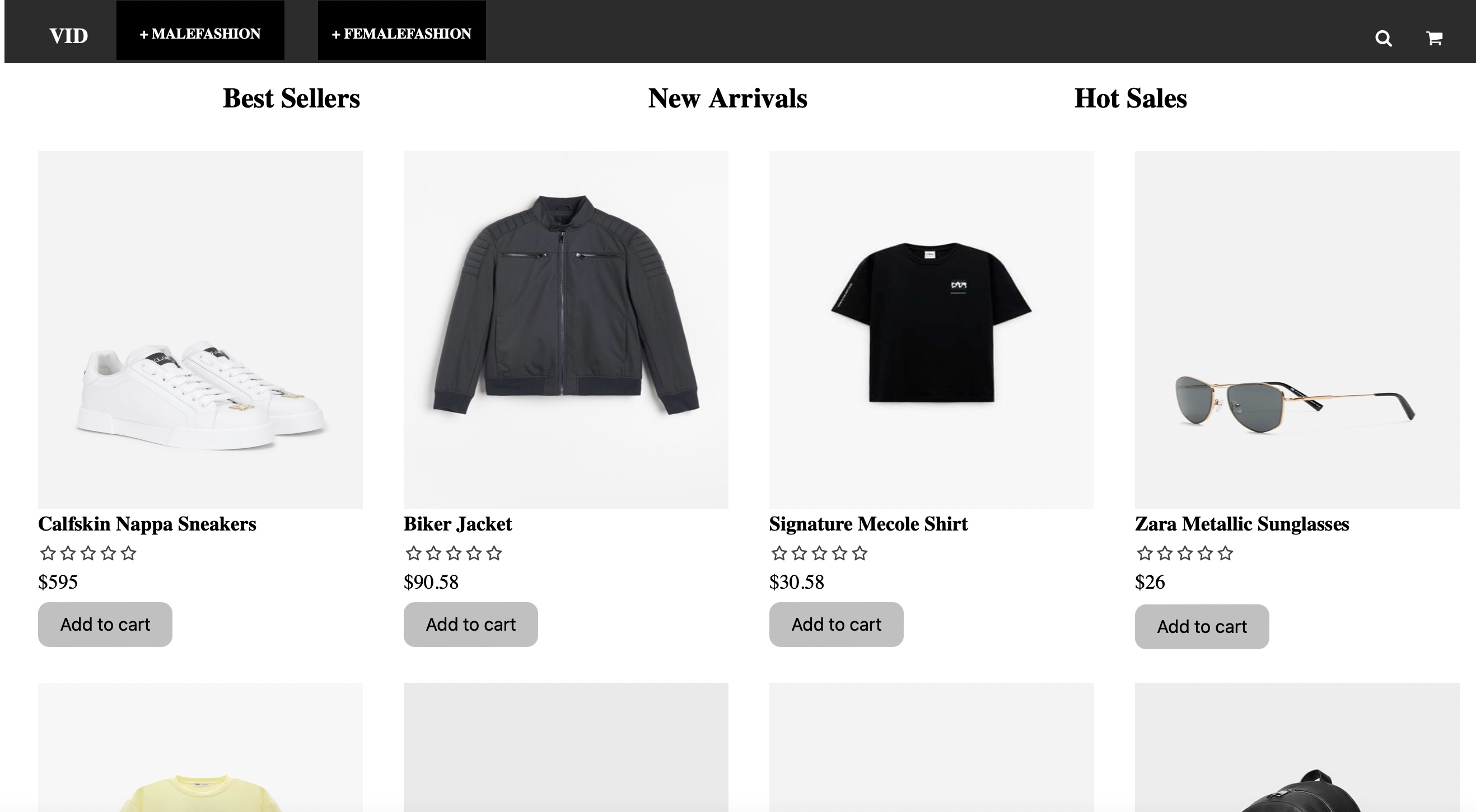Viewport: 1476px width, 812px height.
Task: Rate Calfskin Nappa Sneakers five stars
Action: (x=129, y=553)
